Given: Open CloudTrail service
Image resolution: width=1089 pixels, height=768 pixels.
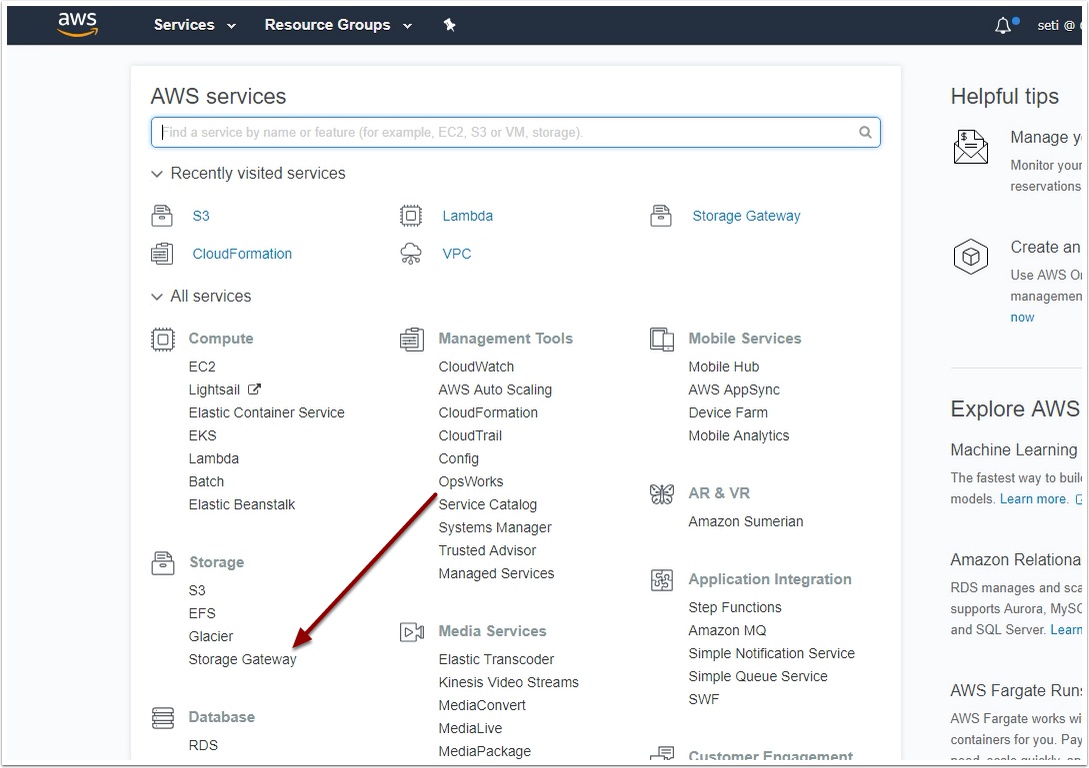Looking at the screenshot, I should 470,435.
